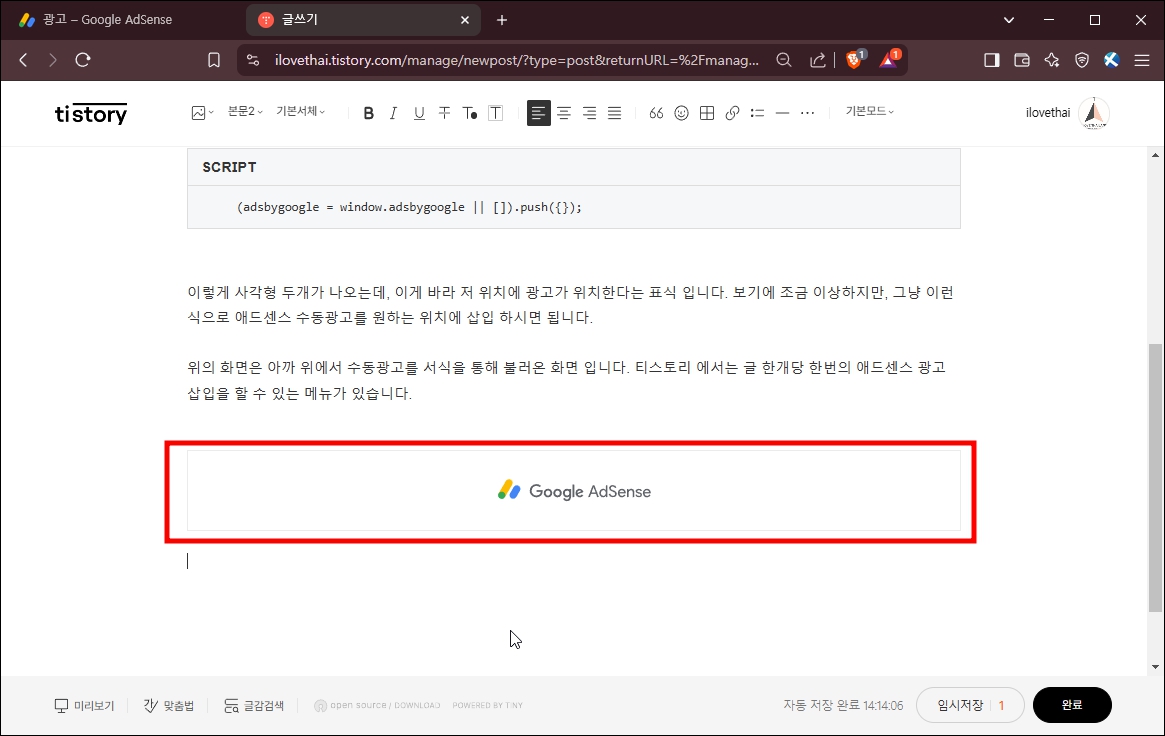Click the 완료 publish button

click(1072, 705)
